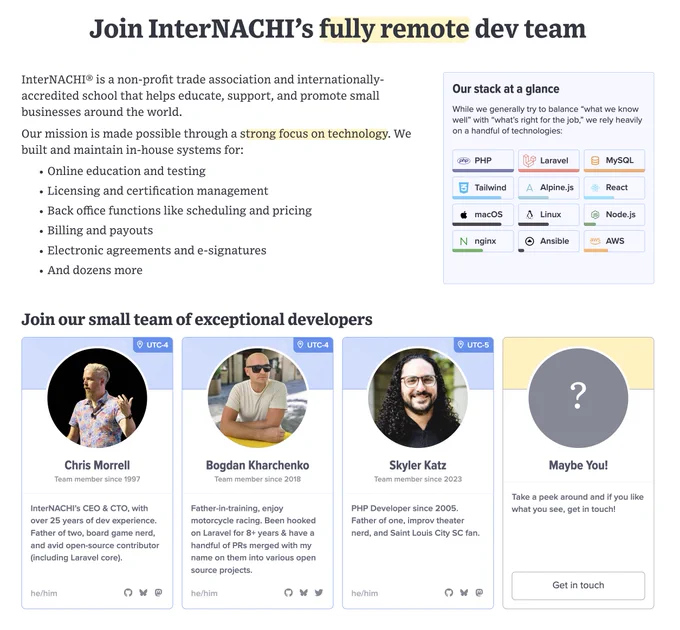The image size is (680, 630).
Task: Click the Alpine.js logo icon
Action: (x=529, y=188)
